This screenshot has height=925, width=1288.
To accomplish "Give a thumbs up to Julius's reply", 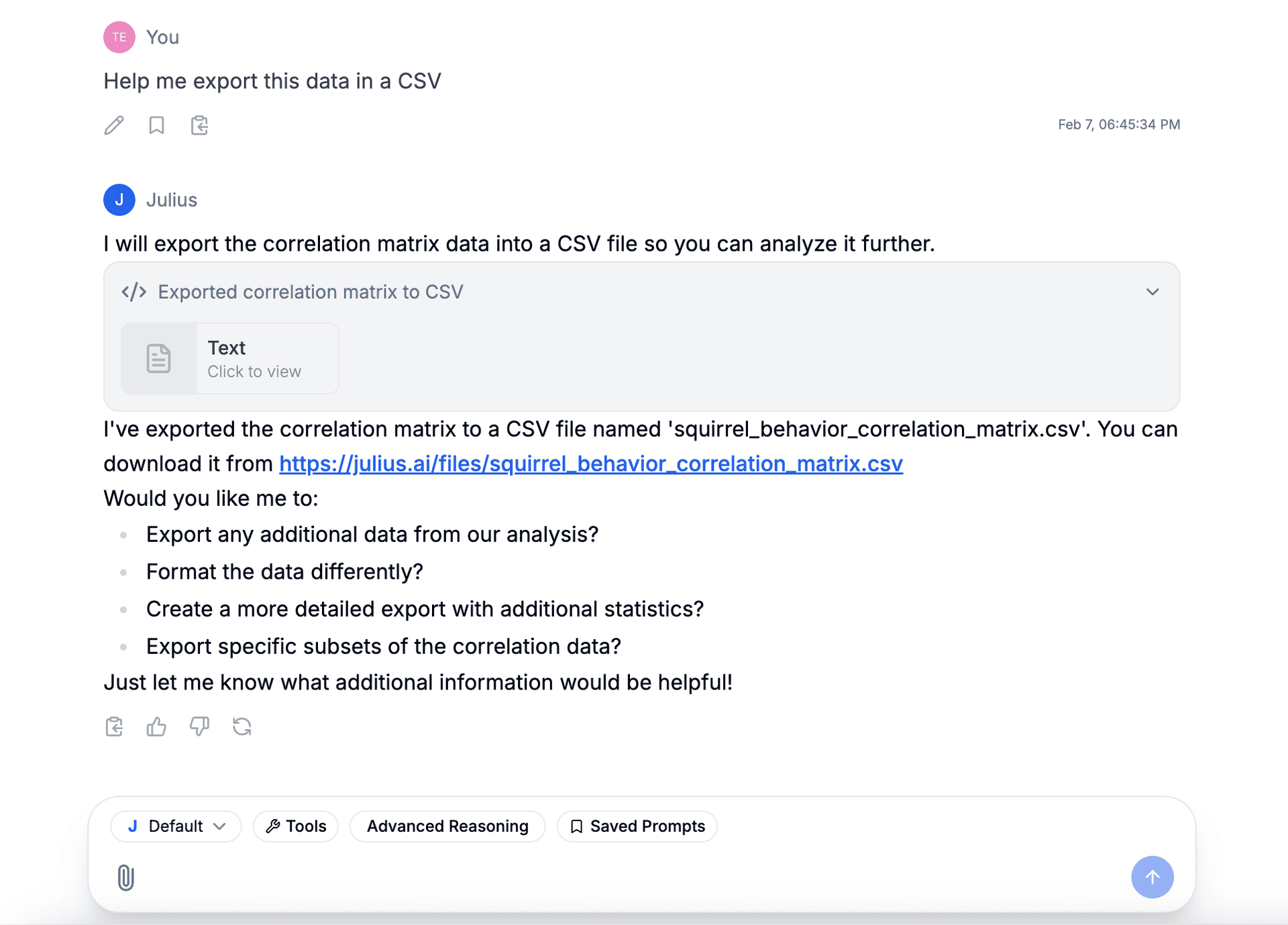I will click(156, 726).
